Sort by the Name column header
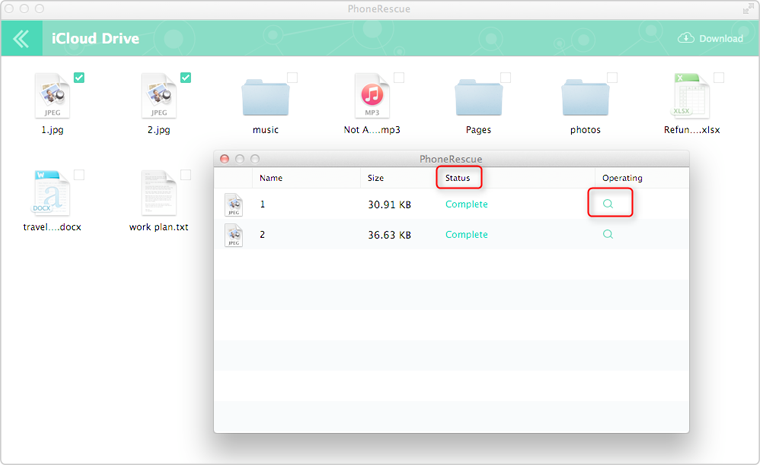Viewport: 760px width, 465px height. tap(270, 178)
